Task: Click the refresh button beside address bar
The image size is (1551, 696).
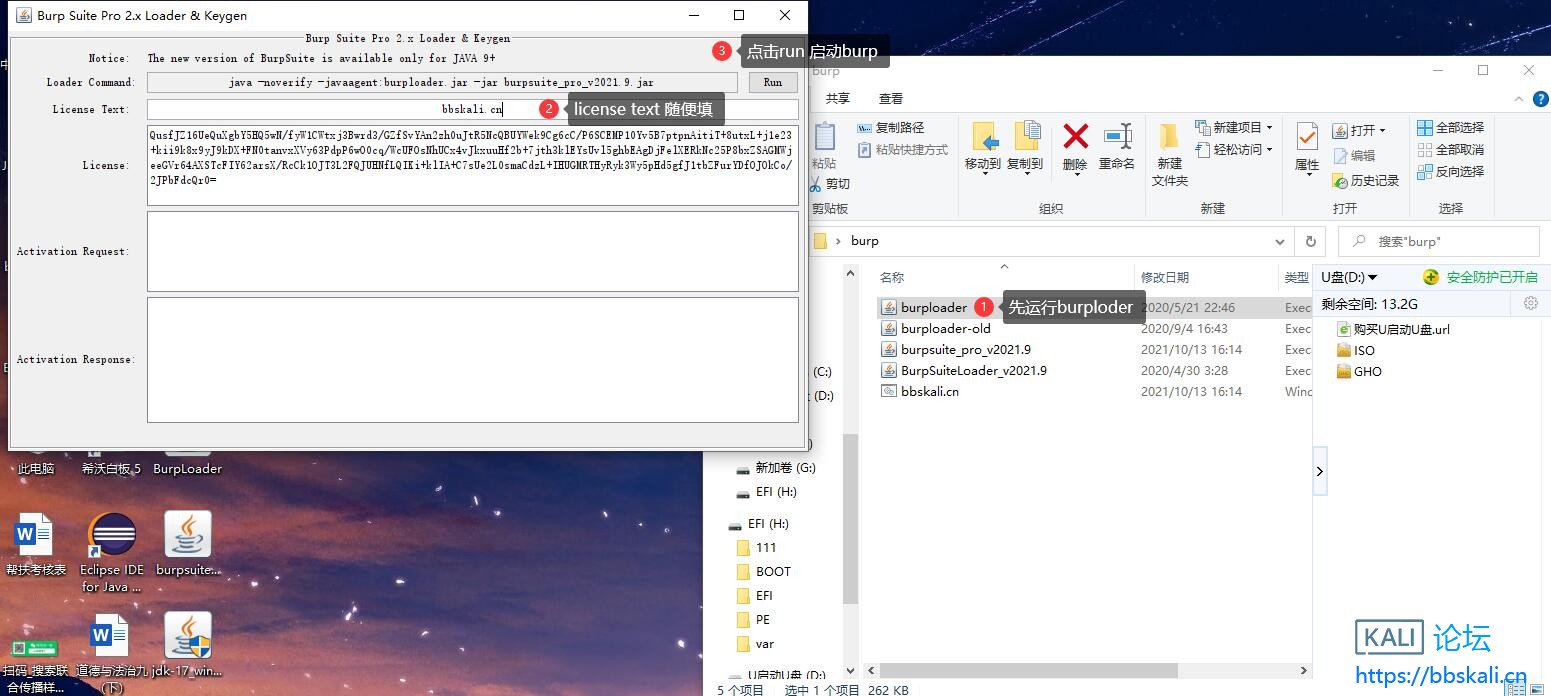Action: (1310, 241)
